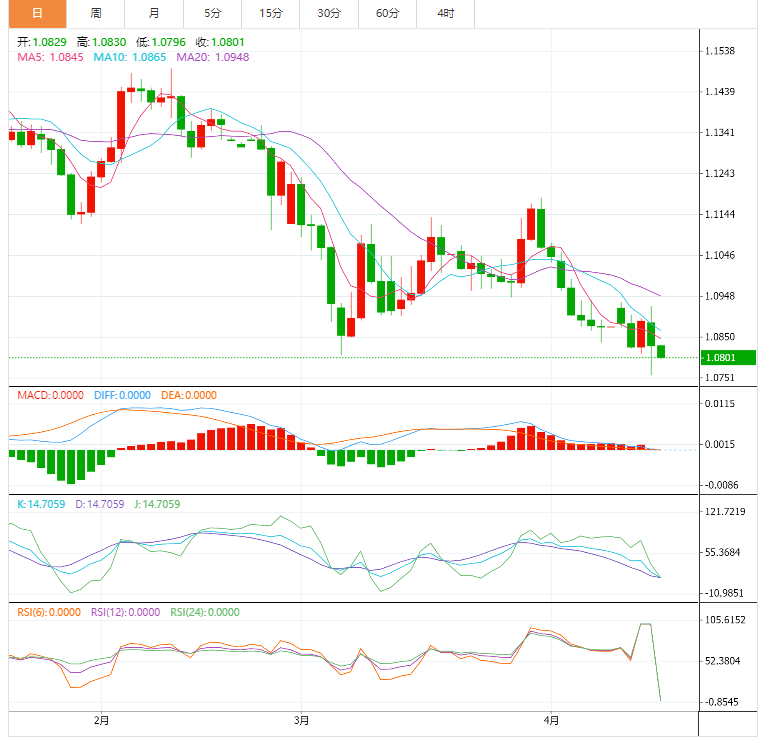Screen dimensions: 765x745
Task: Open the 60分 timeframe tab
Action: pyautogui.click(x=387, y=14)
